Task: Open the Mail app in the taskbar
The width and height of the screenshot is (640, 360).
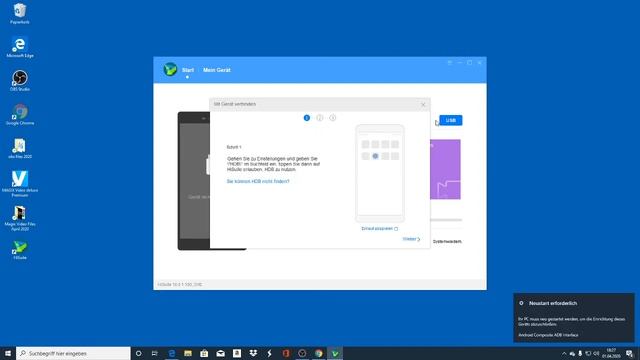Action: click(220, 353)
